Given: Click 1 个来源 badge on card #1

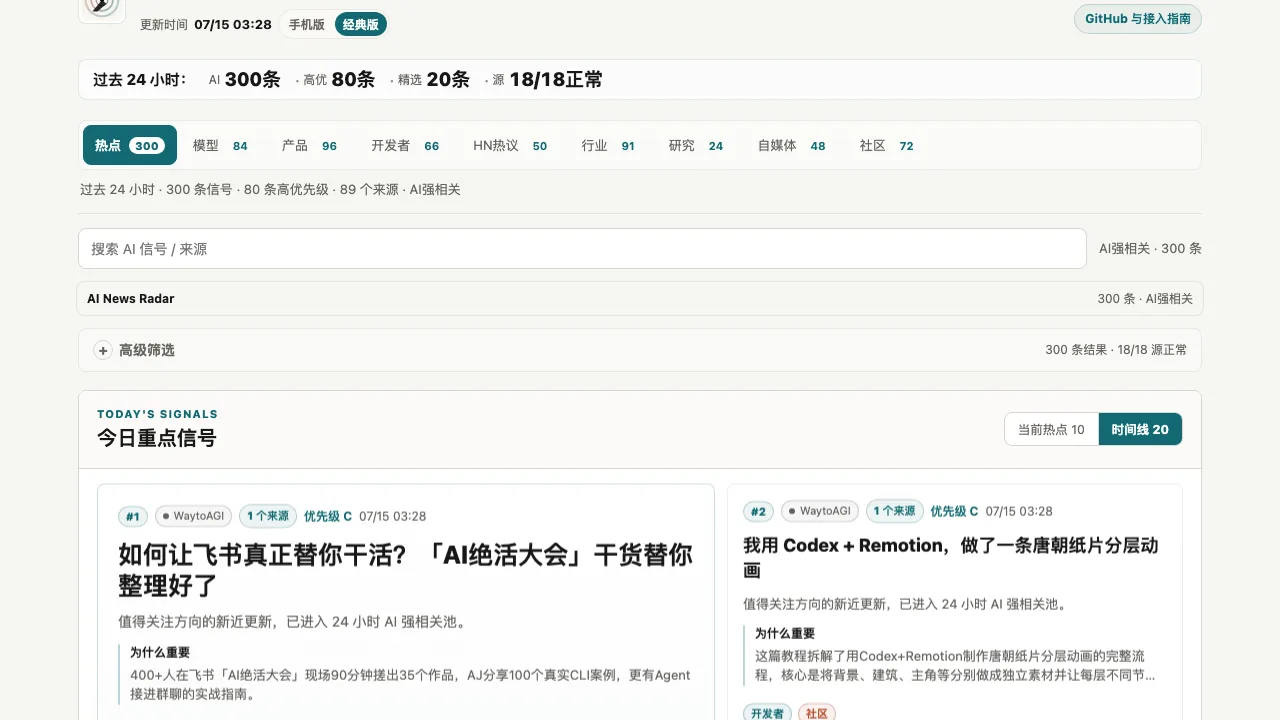Looking at the screenshot, I should click(x=267, y=516).
